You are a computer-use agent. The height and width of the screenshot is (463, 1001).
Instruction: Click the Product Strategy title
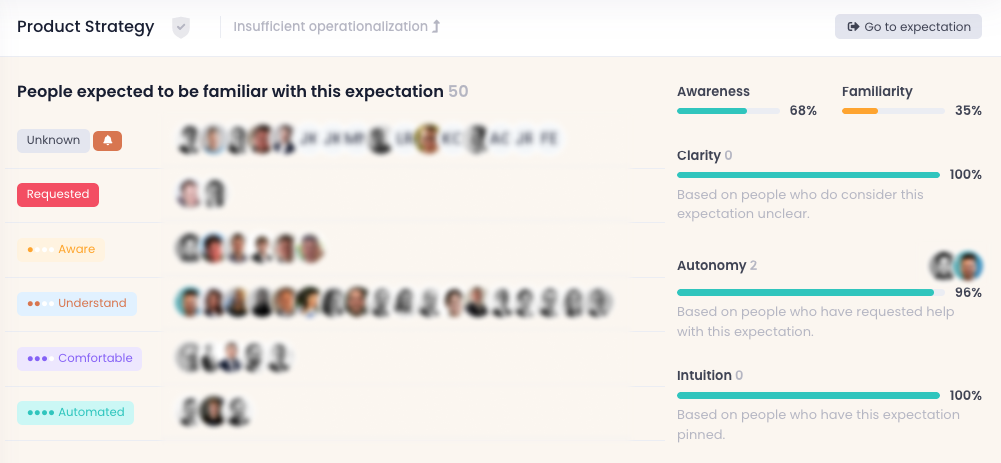86,27
